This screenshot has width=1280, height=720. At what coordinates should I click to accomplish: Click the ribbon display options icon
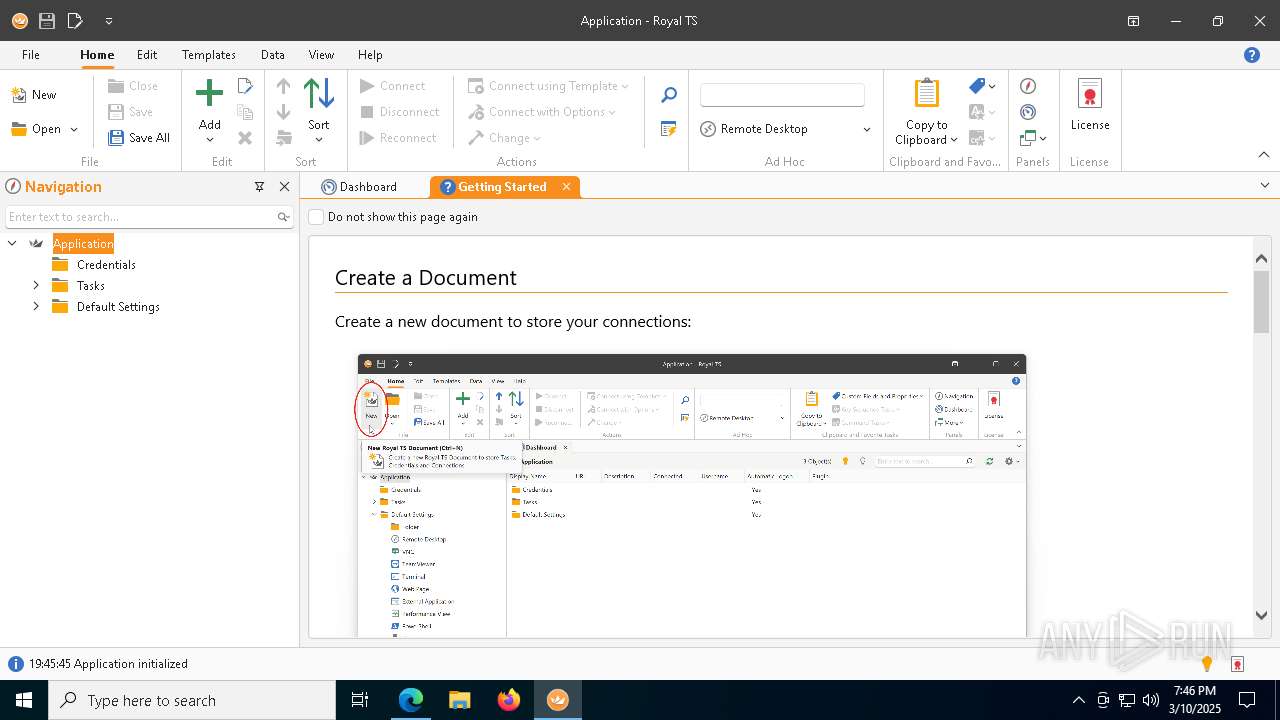click(x=1133, y=21)
